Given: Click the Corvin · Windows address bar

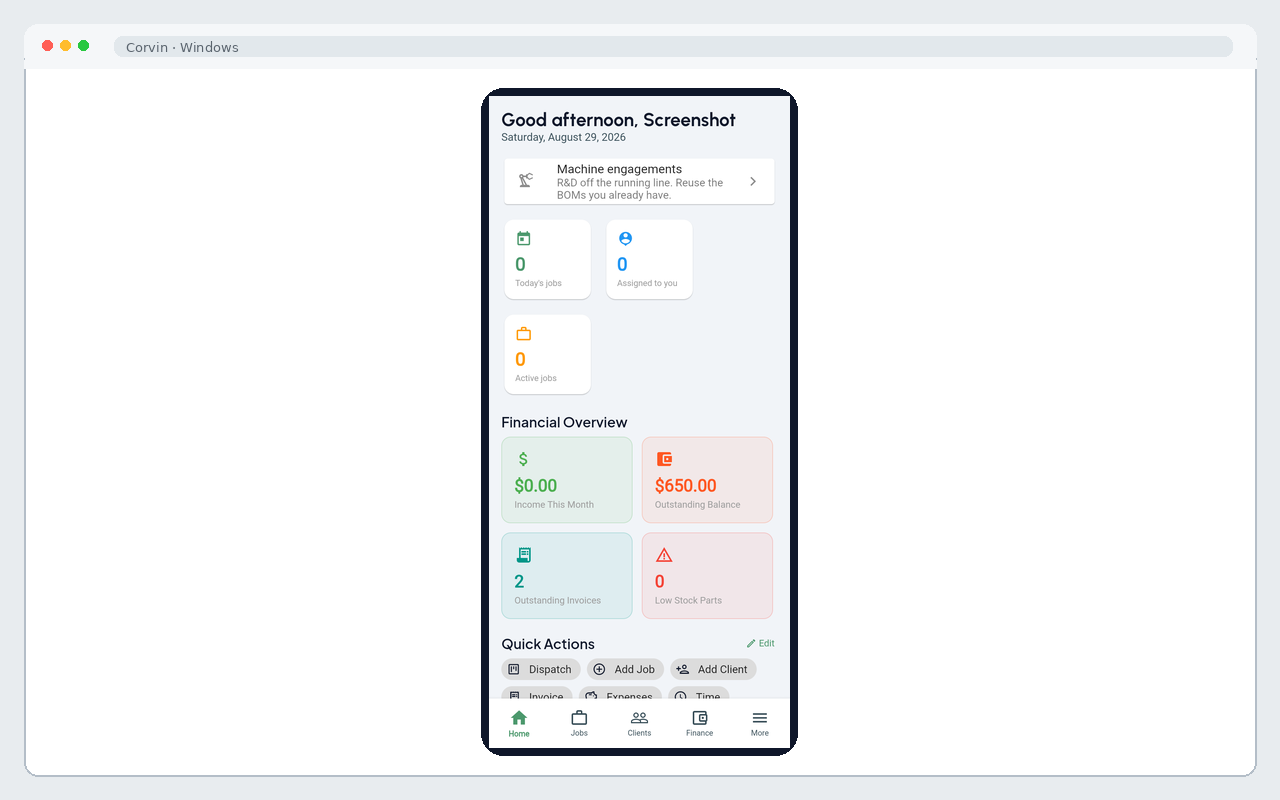Looking at the screenshot, I should [x=673, y=47].
